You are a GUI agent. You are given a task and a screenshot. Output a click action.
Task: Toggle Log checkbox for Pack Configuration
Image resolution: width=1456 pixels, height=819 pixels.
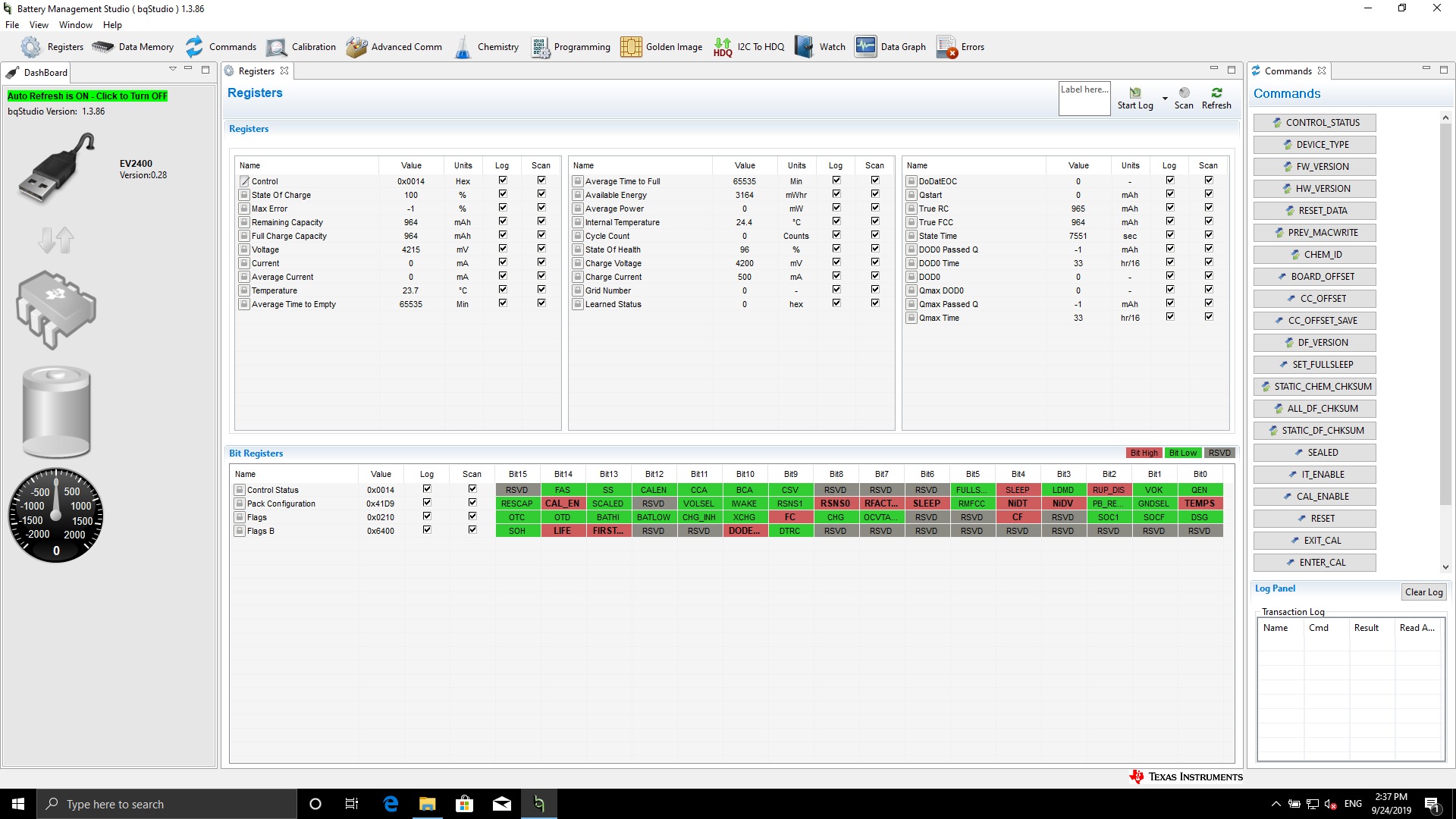[427, 503]
